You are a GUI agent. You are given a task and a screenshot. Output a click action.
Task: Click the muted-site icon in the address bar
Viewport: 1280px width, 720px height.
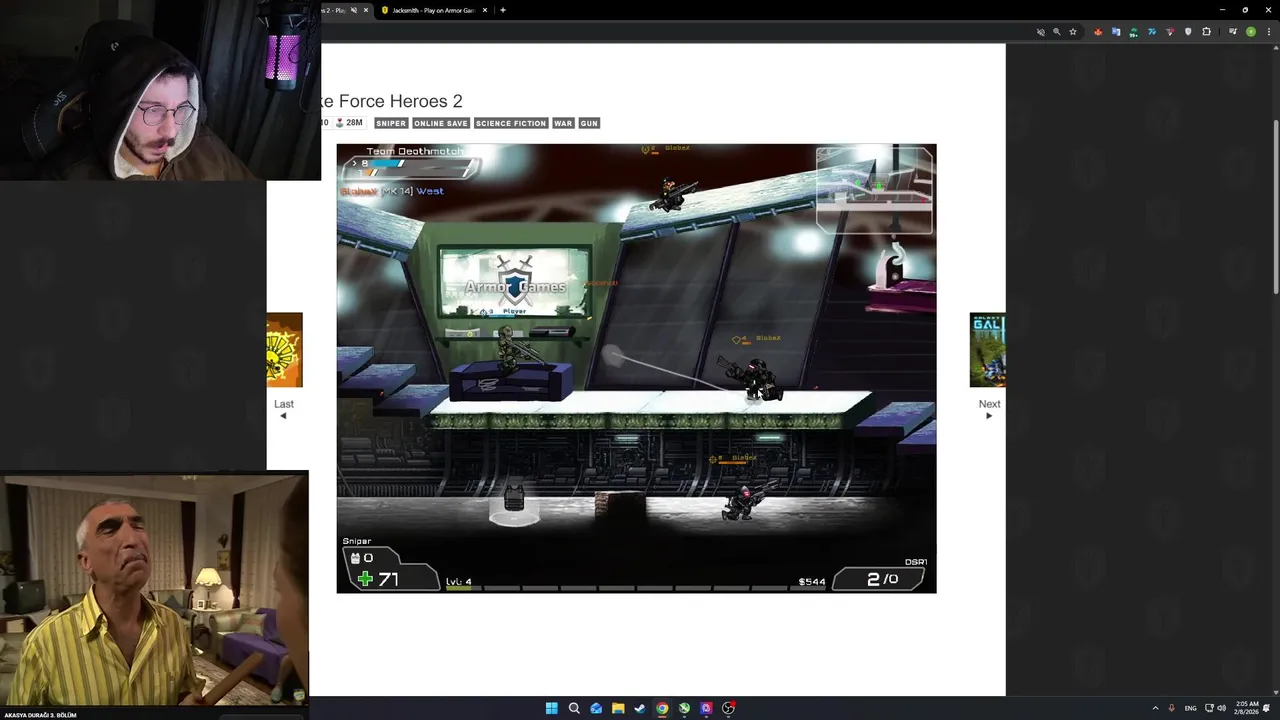click(x=1040, y=32)
